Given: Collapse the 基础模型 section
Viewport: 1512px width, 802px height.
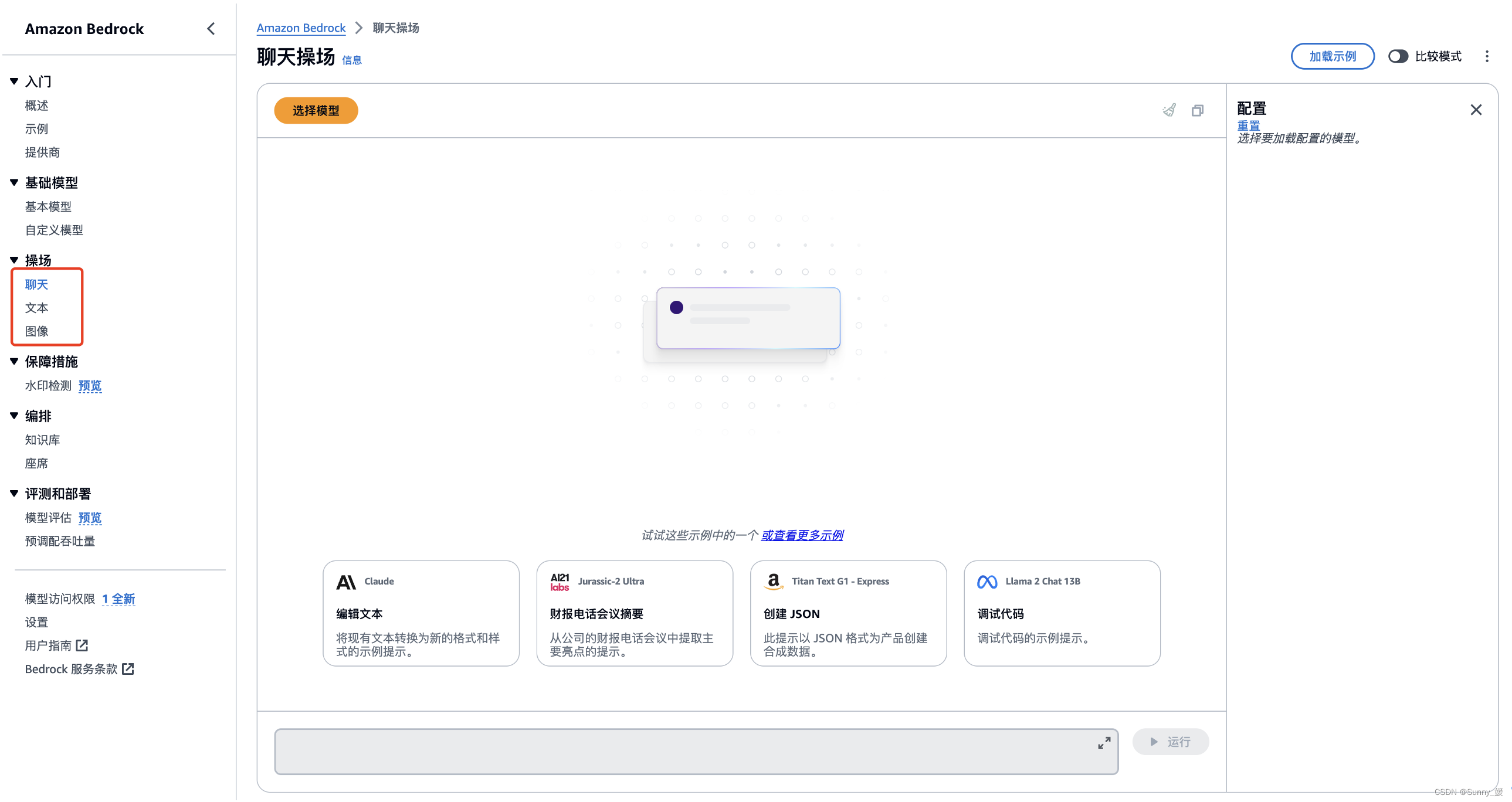Looking at the screenshot, I should click(14, 182).
